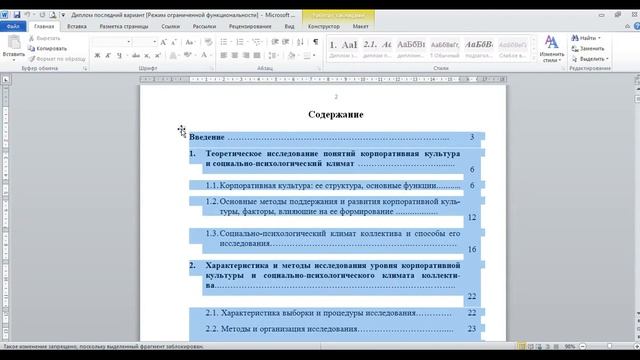The width and height of the screenshot is (640, 360).
Task: Click the table move handle icon
Action: click(x=182, y=129)
